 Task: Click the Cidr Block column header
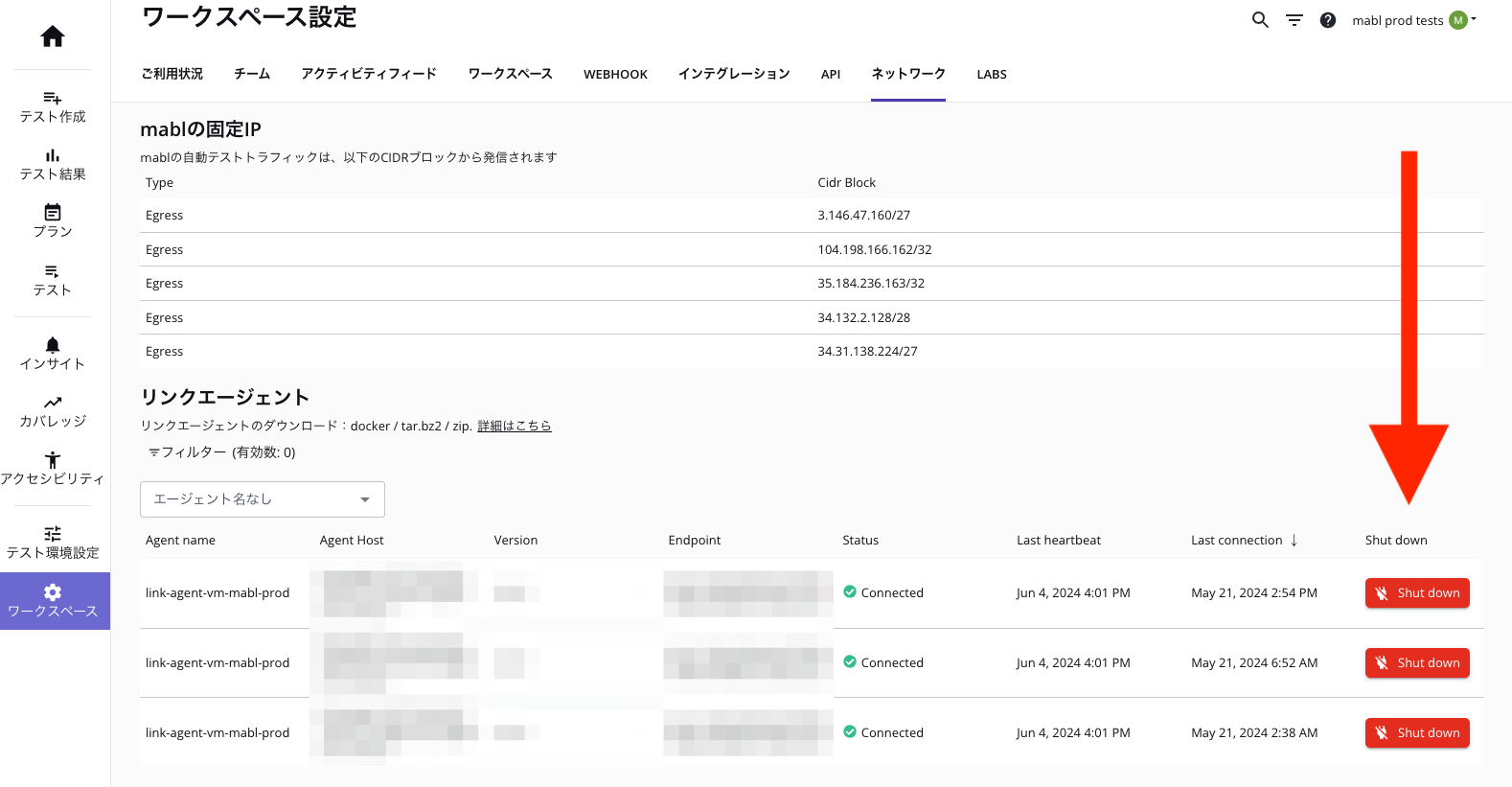tap(847, 183)
